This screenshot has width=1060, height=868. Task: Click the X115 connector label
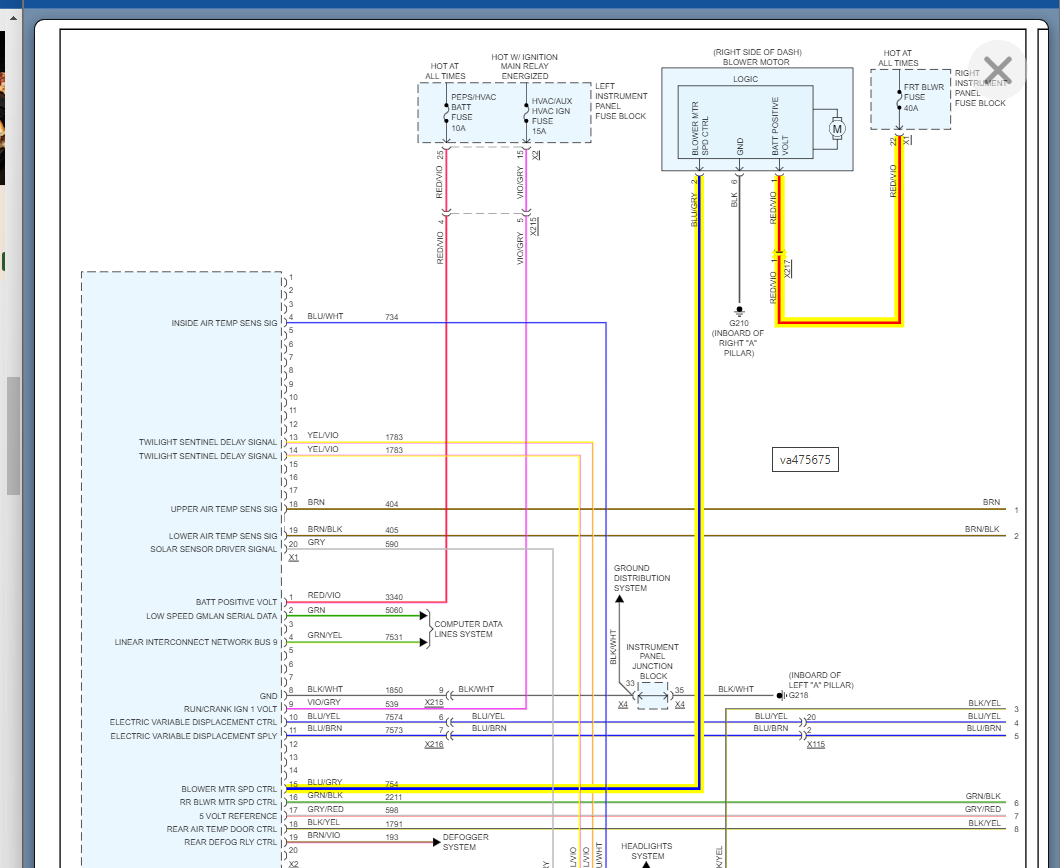[x=816, y=745]
